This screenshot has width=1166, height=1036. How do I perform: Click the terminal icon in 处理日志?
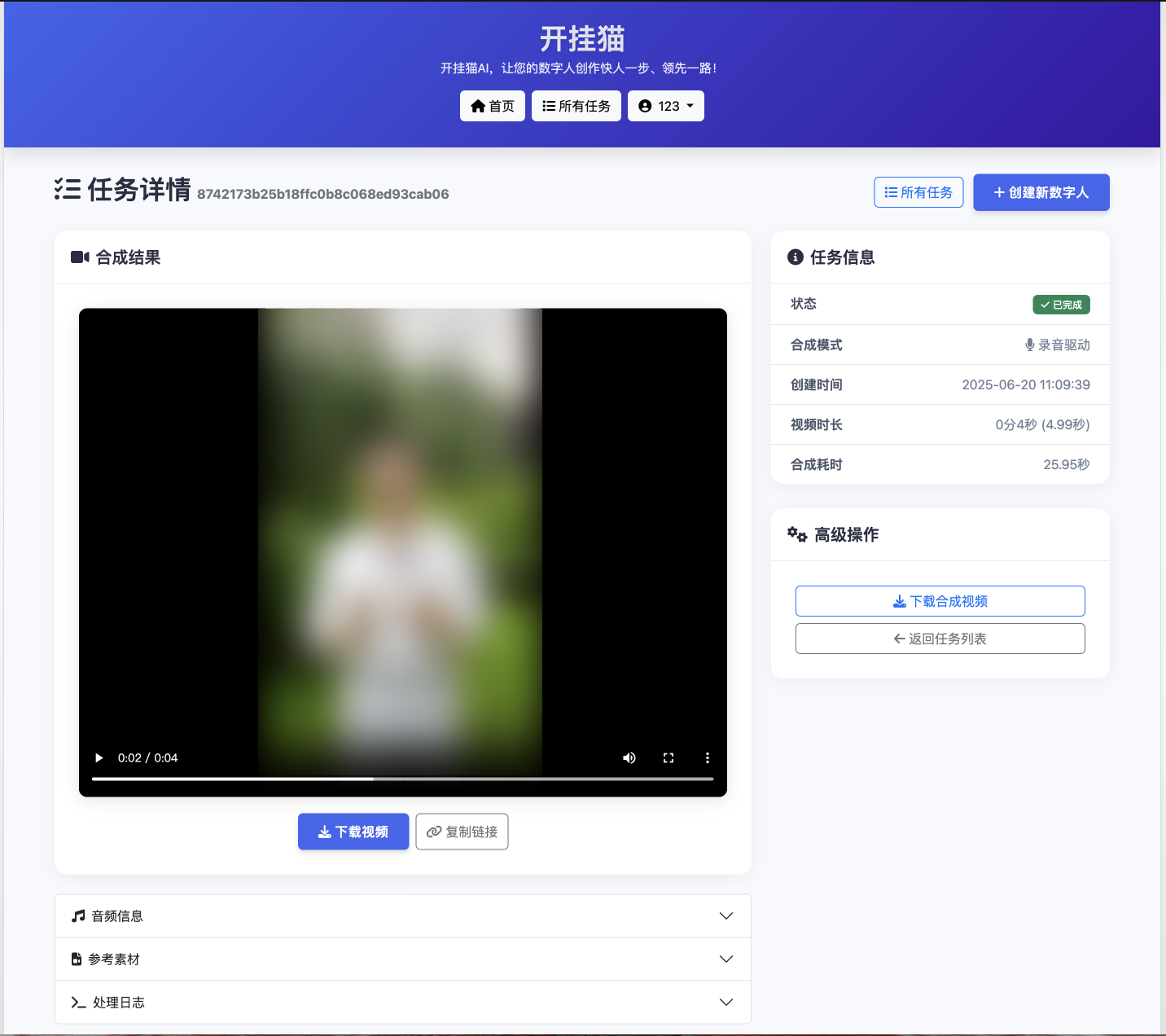point(79,1003)
